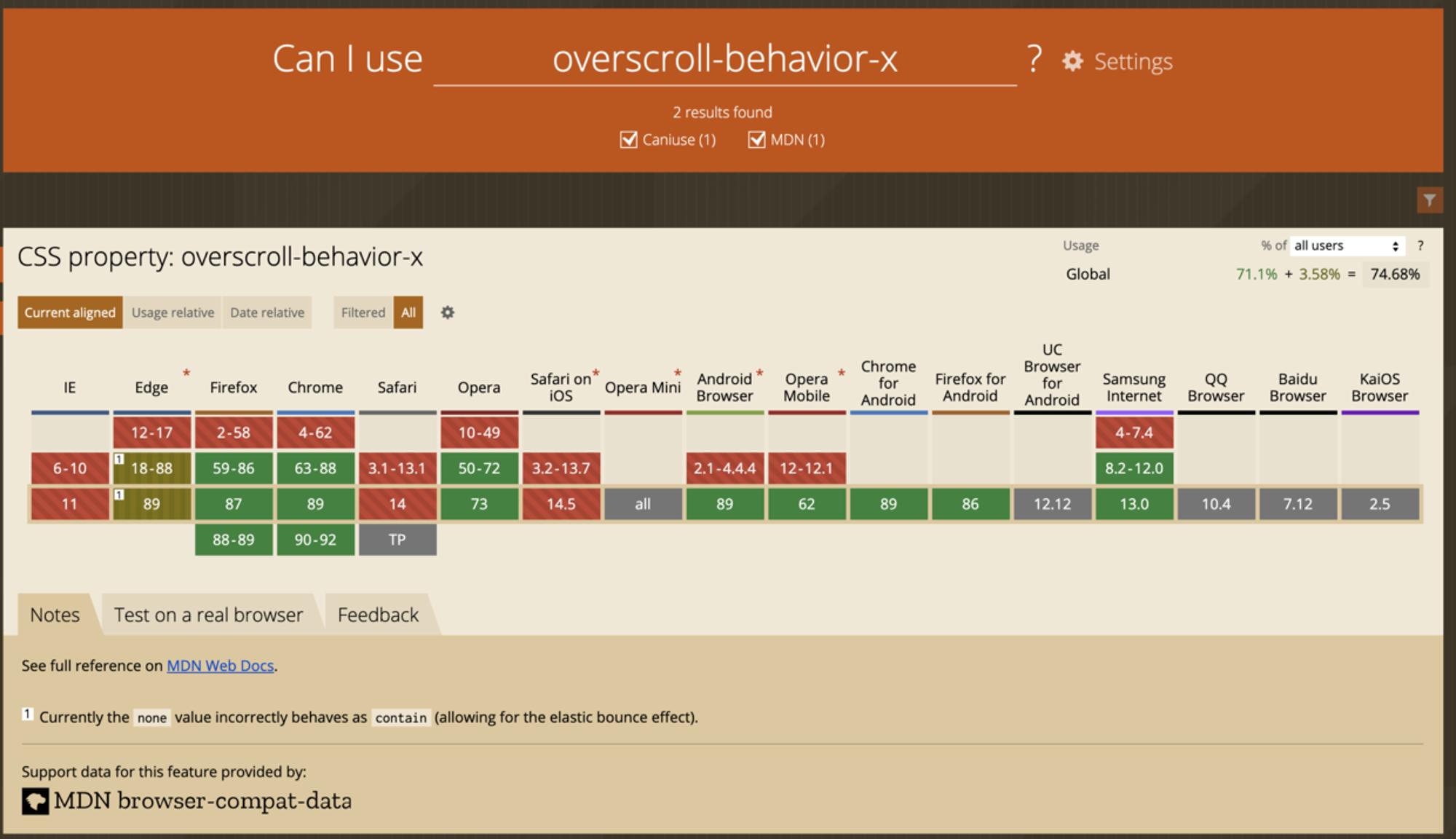
Task: Select the All browsers option
Action: 408,312
